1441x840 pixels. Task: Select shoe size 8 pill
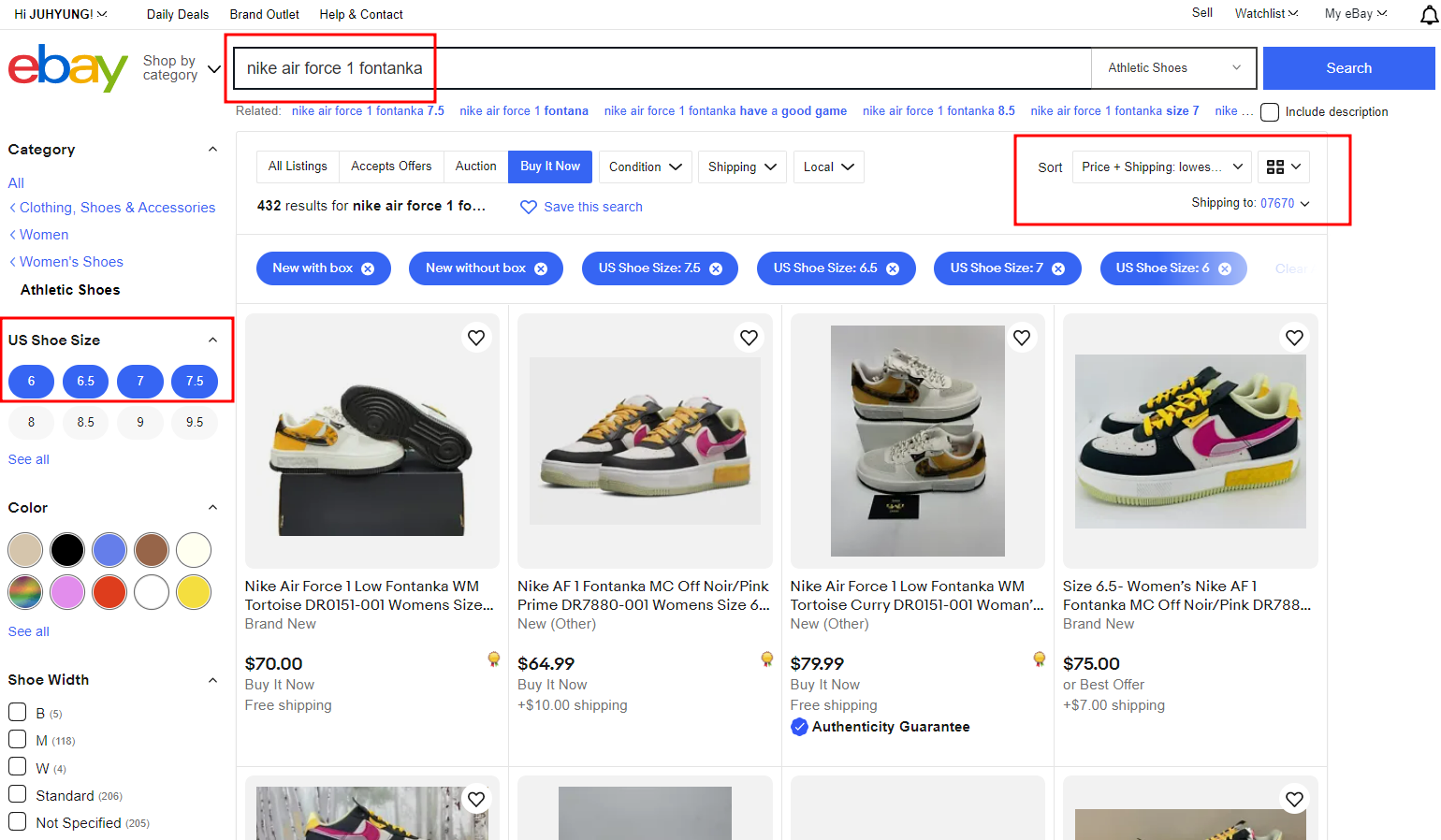tap(31, 423)
